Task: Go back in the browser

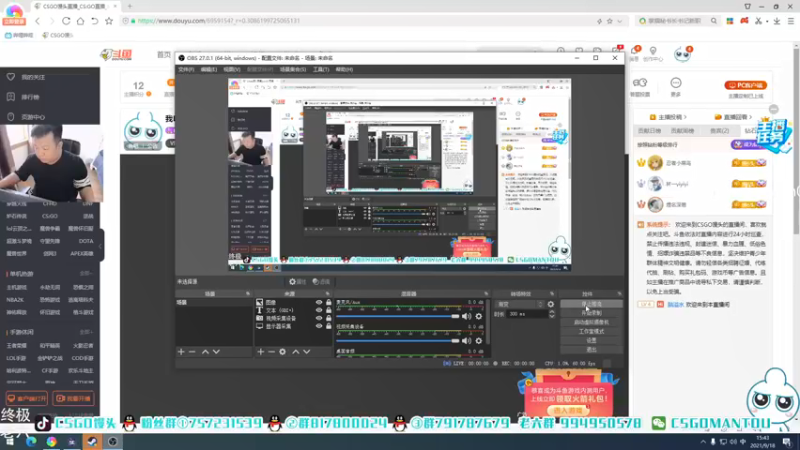Action: click(x=38, y=21)
